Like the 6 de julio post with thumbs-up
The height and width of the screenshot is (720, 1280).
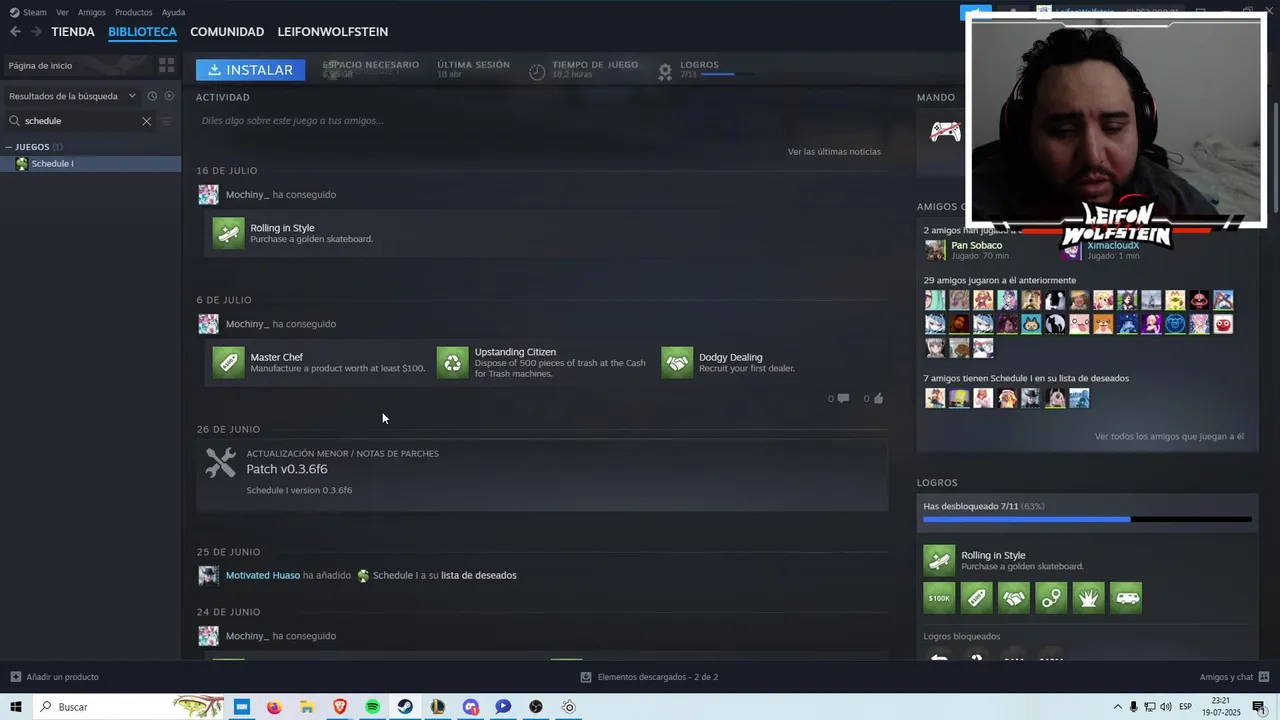pos(878,398)
